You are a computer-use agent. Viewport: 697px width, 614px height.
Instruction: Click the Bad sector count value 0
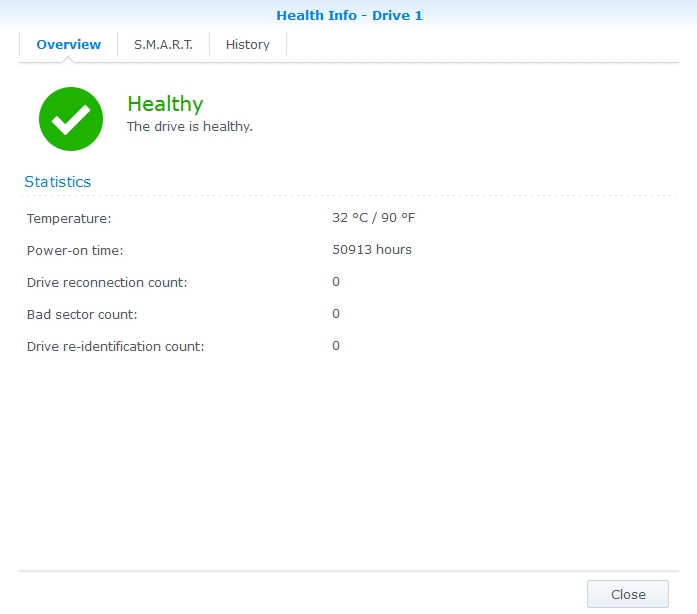(x=336, y=314)
